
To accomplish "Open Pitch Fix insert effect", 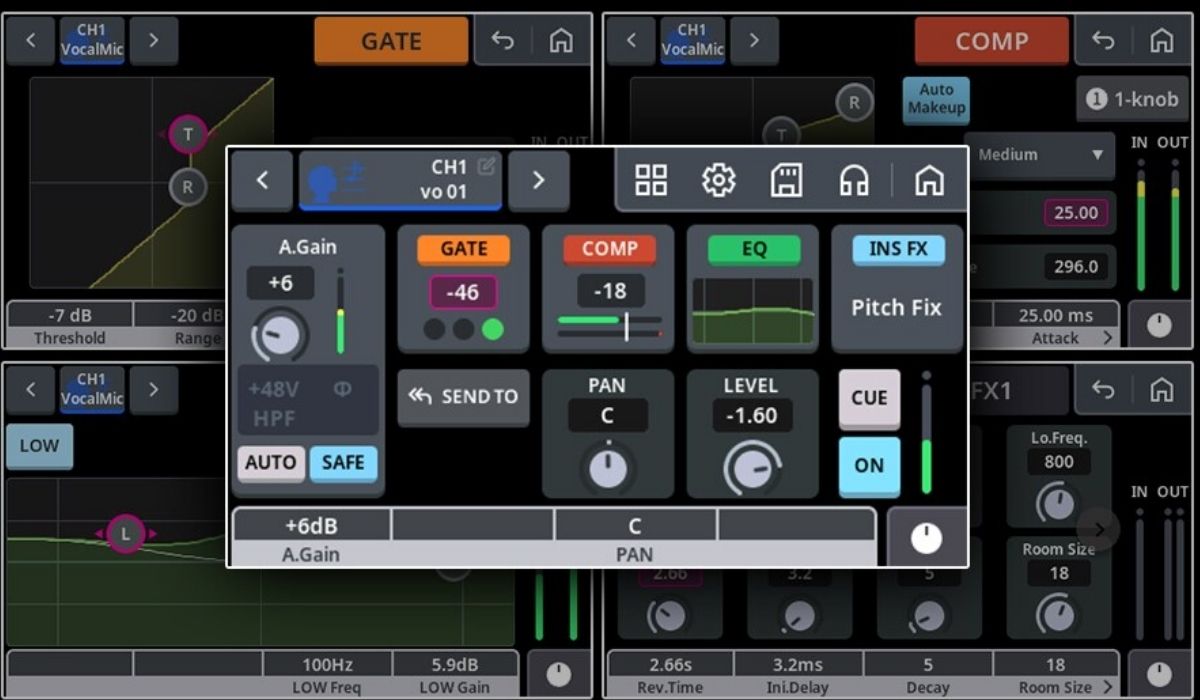I will [897, 307].
